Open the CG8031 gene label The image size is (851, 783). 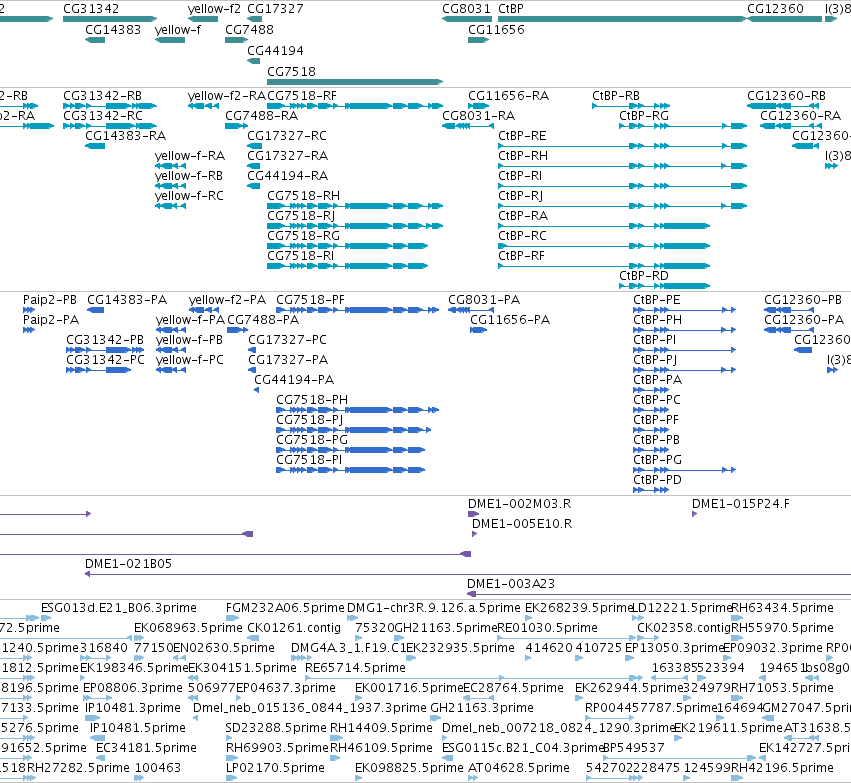click(x=466, y=9)
